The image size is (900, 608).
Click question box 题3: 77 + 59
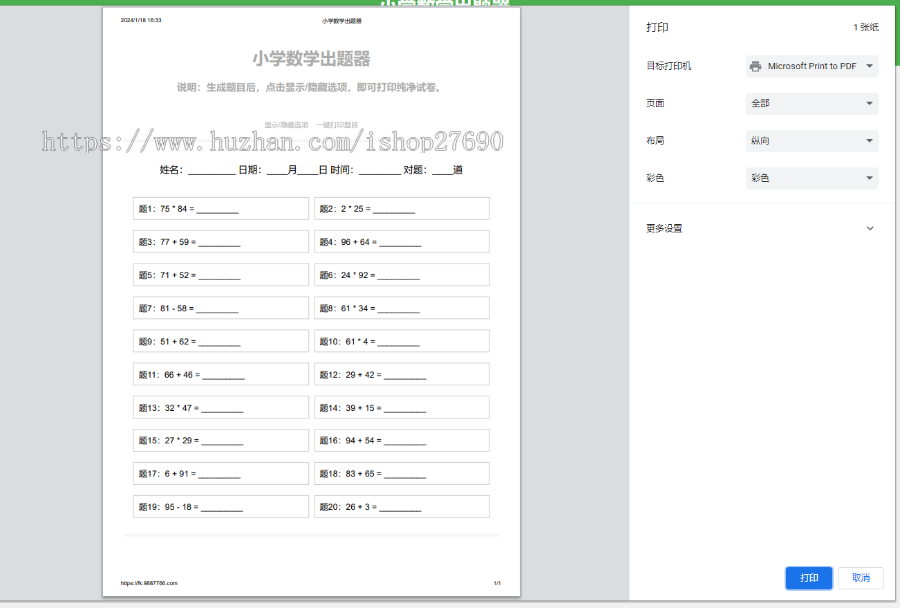[x=220, y=242]
